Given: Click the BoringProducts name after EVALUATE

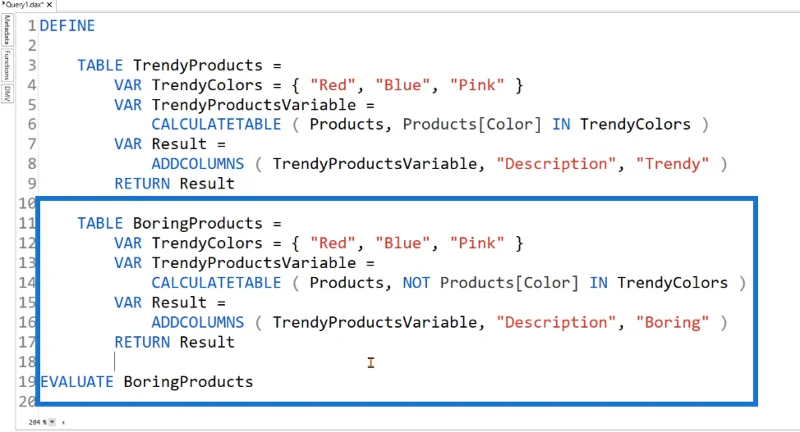Looking at the screenshot, I should (x=188, y=382).
